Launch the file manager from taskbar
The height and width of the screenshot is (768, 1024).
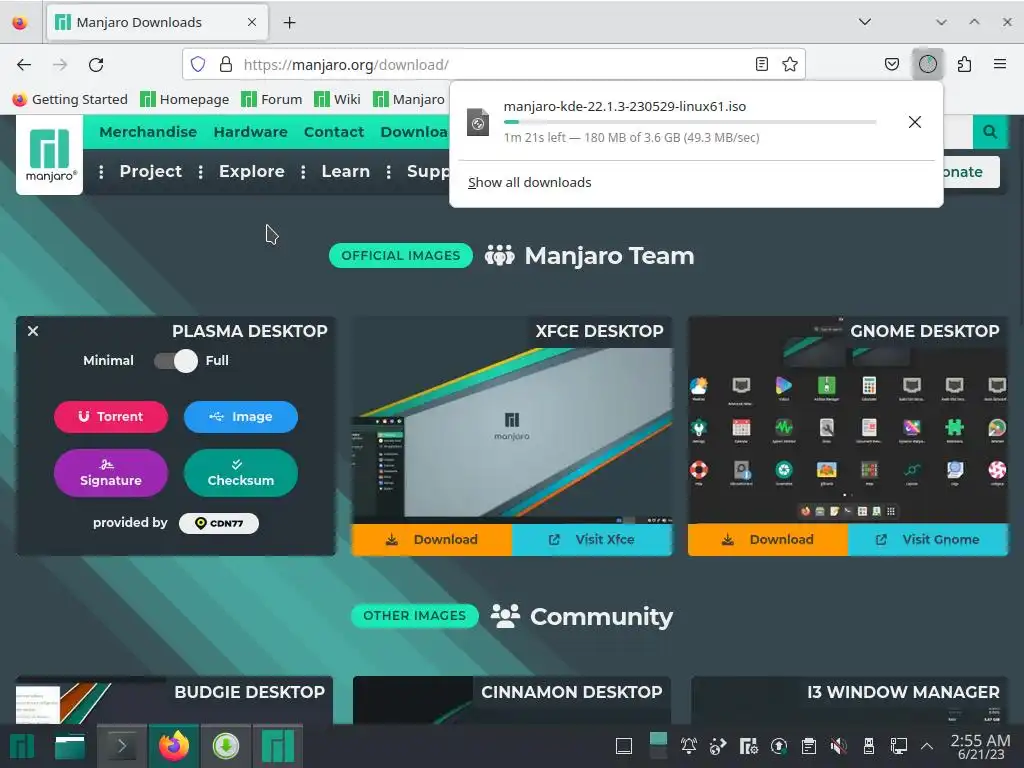(70, 746)
